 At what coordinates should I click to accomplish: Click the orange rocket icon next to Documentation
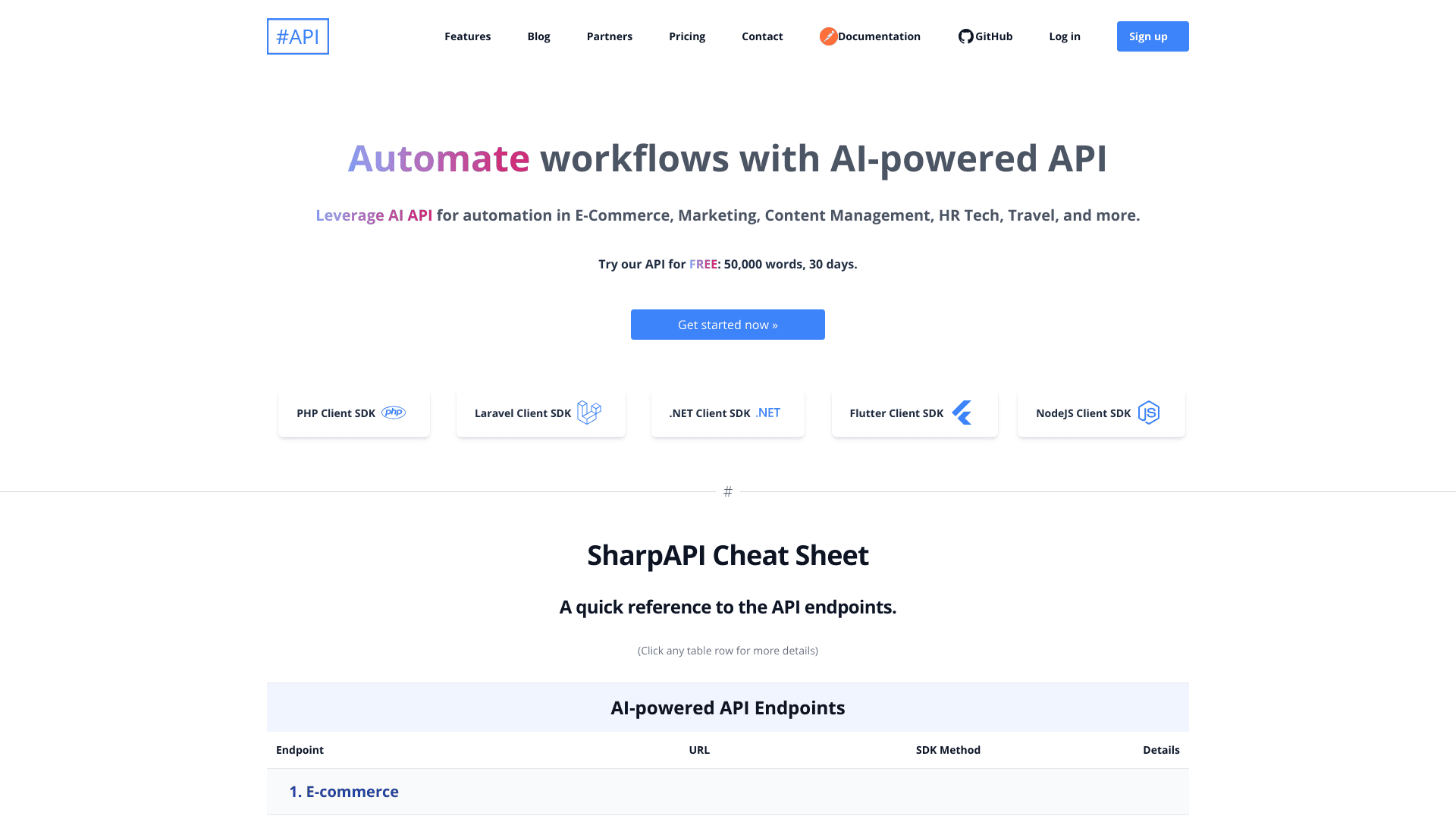829,36
